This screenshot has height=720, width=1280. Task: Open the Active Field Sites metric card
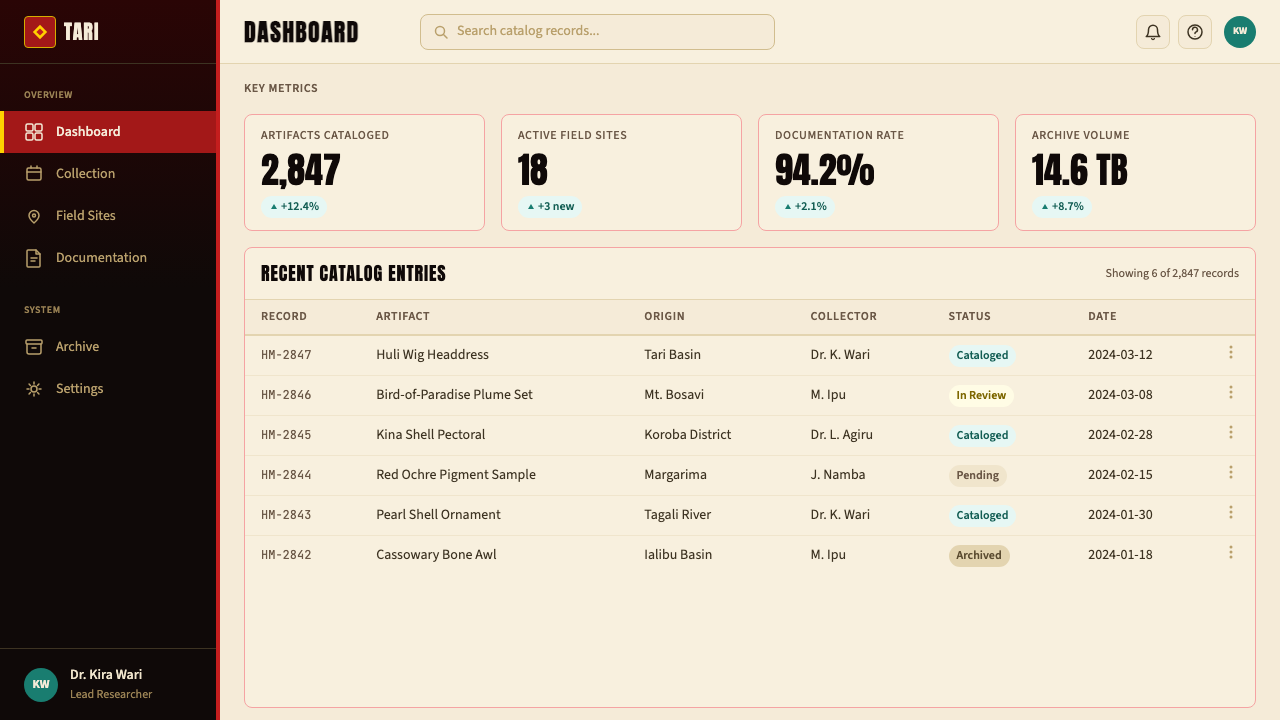point(621,172)
